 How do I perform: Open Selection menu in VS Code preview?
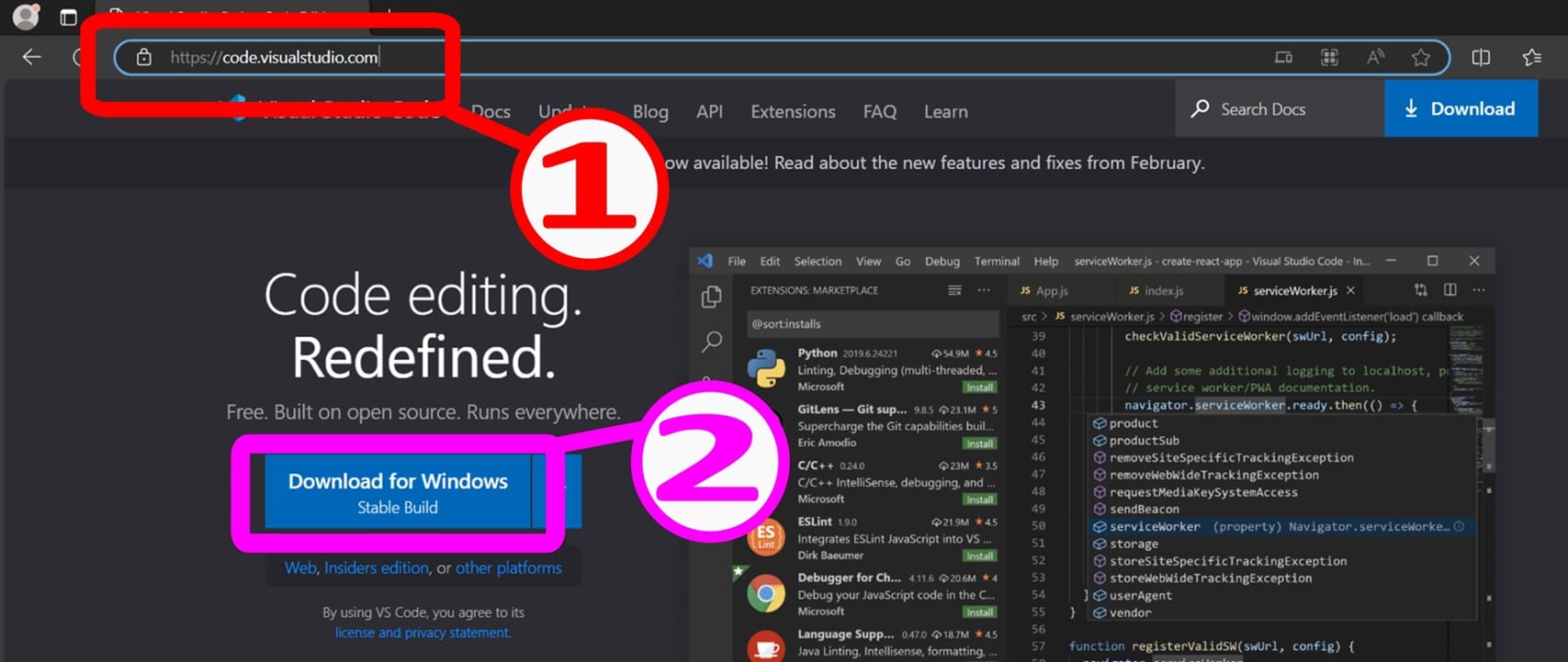[818, 261]
